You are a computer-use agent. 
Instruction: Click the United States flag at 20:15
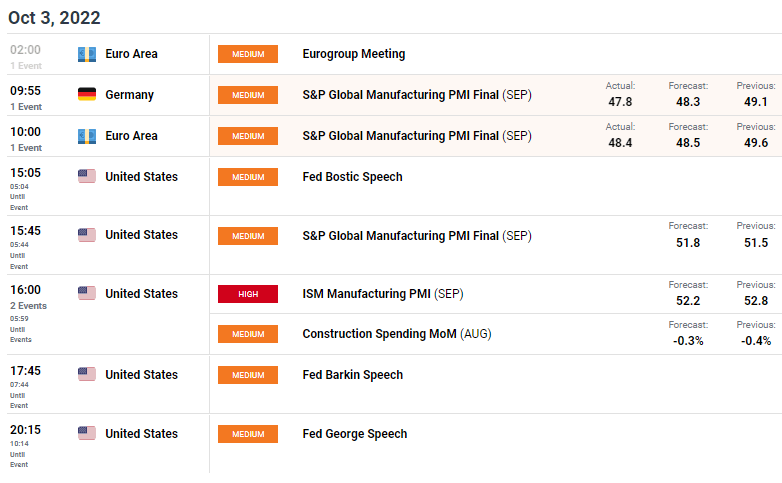click(x=87, y=433)
